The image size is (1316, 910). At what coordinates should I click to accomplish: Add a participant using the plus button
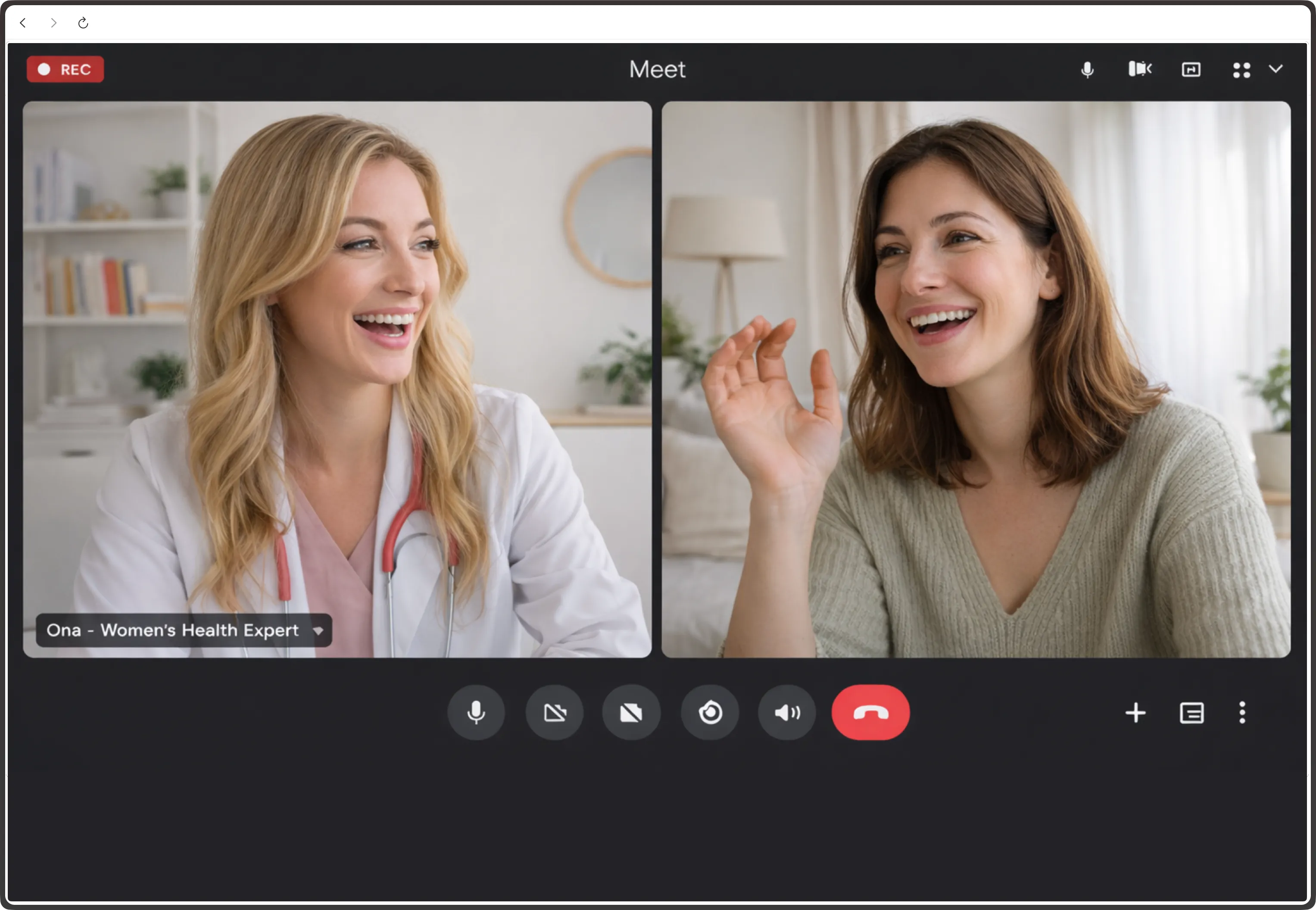point(1136,713)
